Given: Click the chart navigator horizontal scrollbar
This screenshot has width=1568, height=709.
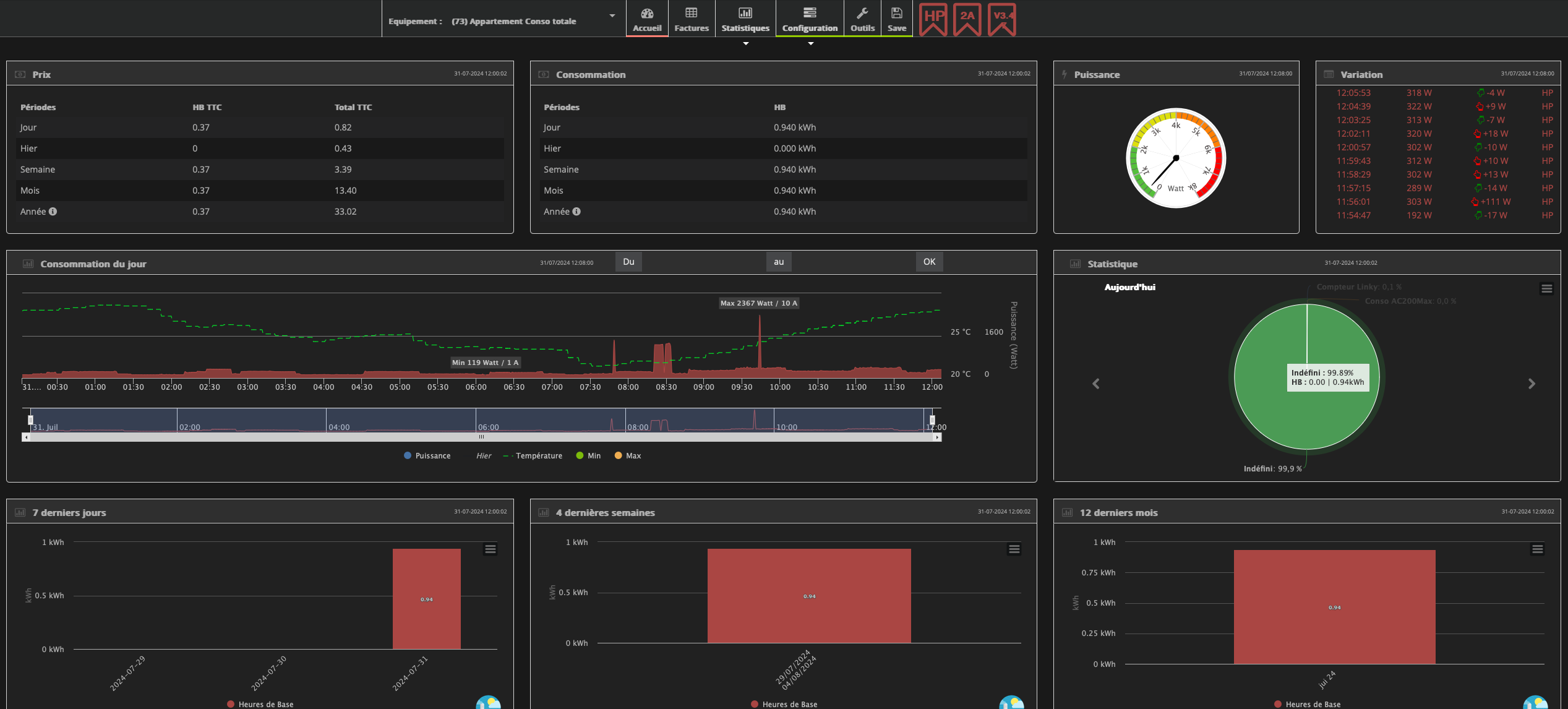Looking at the screenshot, I should tap(481, 437).
